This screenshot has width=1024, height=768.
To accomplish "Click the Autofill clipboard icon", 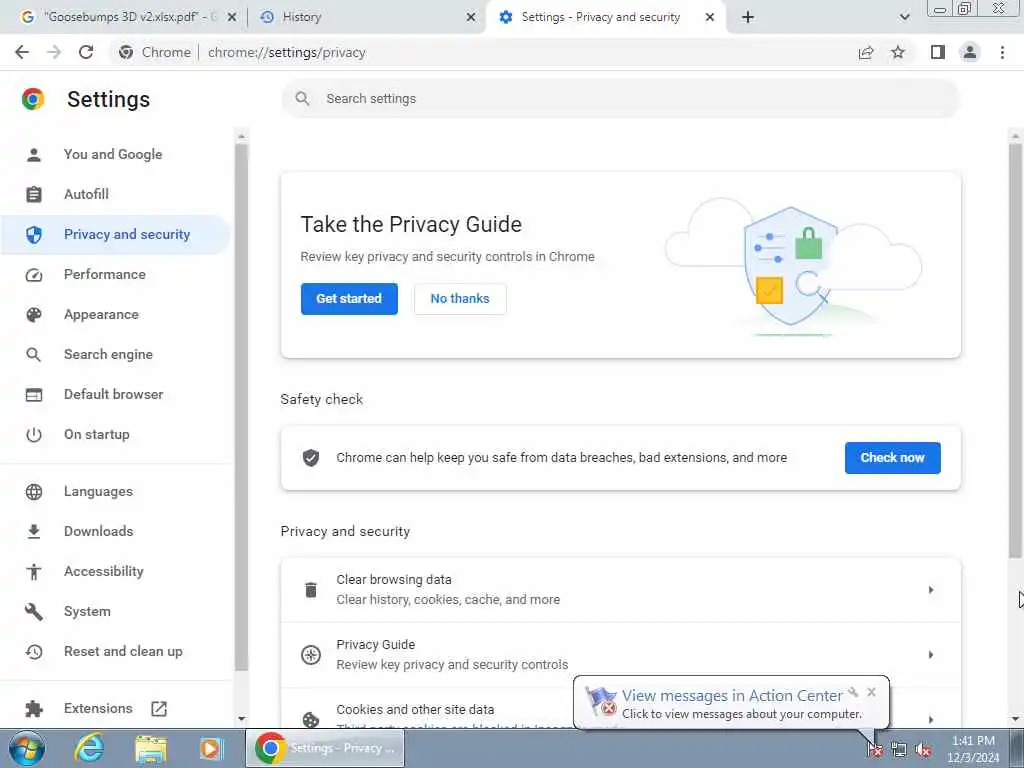I will tap(34, 195).
